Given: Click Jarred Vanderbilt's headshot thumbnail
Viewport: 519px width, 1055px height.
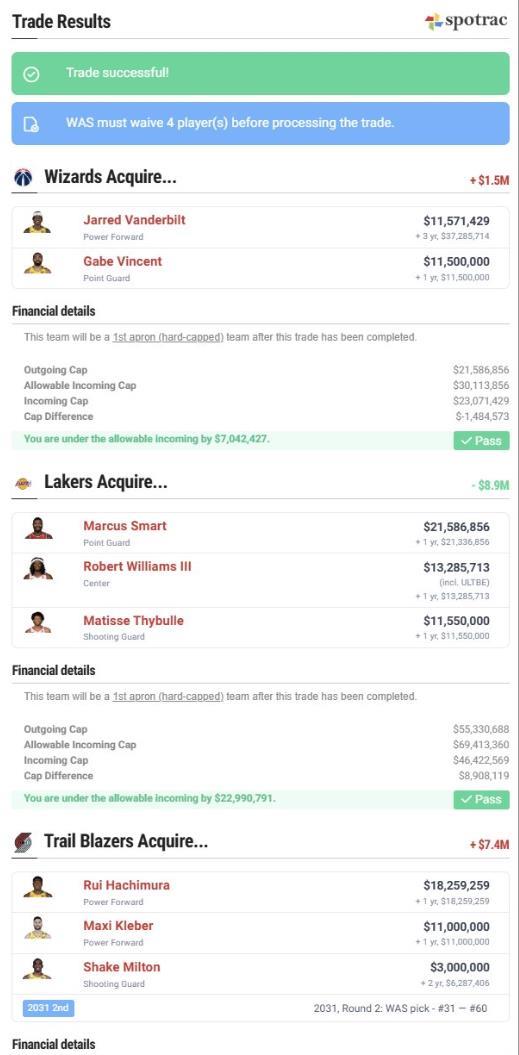Looking at the screenshot, I should pos(37,223).
